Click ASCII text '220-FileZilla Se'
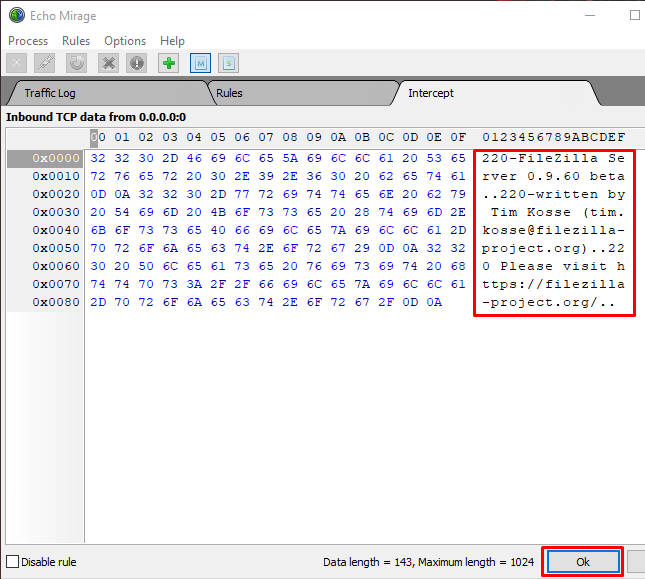 pos(553,158)
